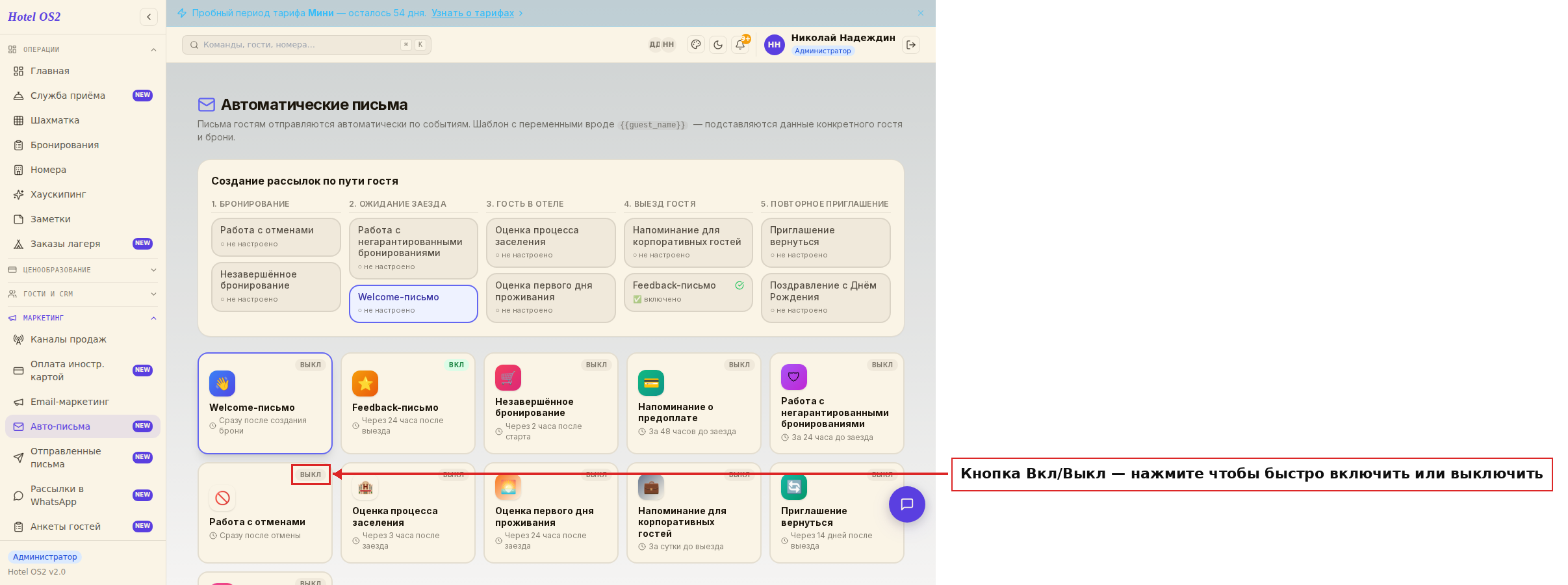Focus the Команды, гости, номера search field
This screenshot has width=1568, height=585.
click(307, 45)
